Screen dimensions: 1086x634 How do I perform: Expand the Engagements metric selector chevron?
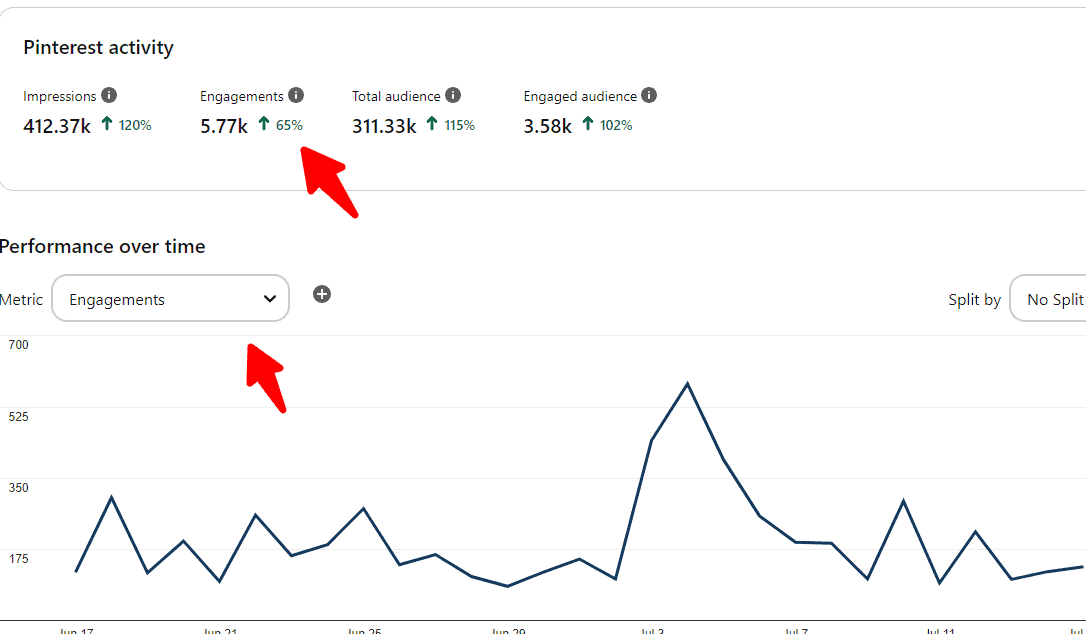point(269,298)
